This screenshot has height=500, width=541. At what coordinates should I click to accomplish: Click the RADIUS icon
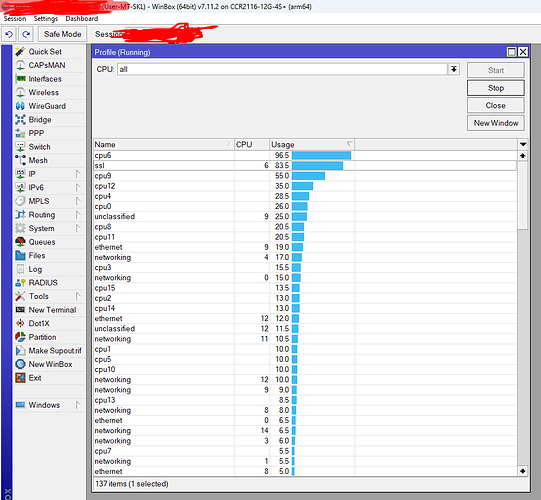click(20, 283)
